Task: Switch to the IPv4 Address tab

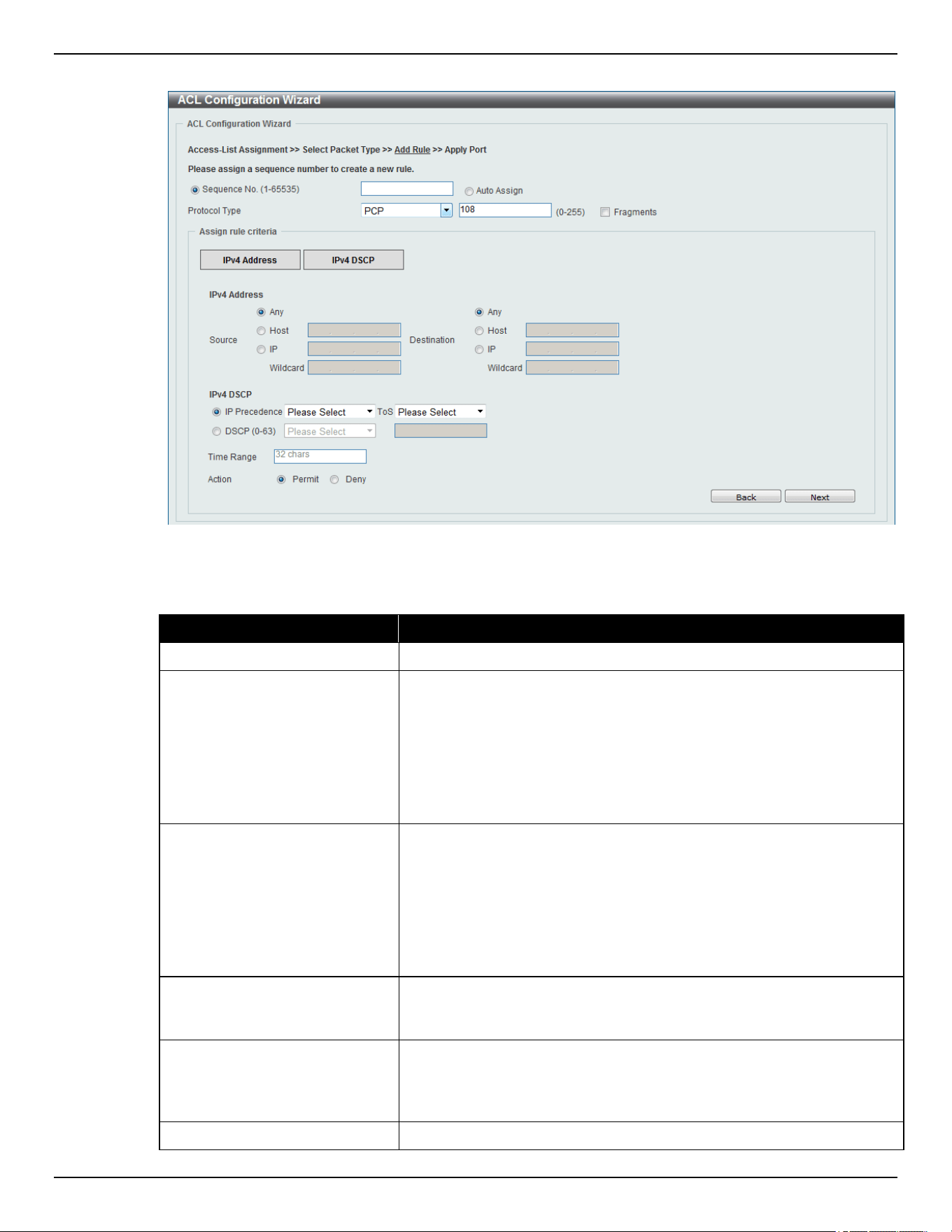Action: coord(250,260)
